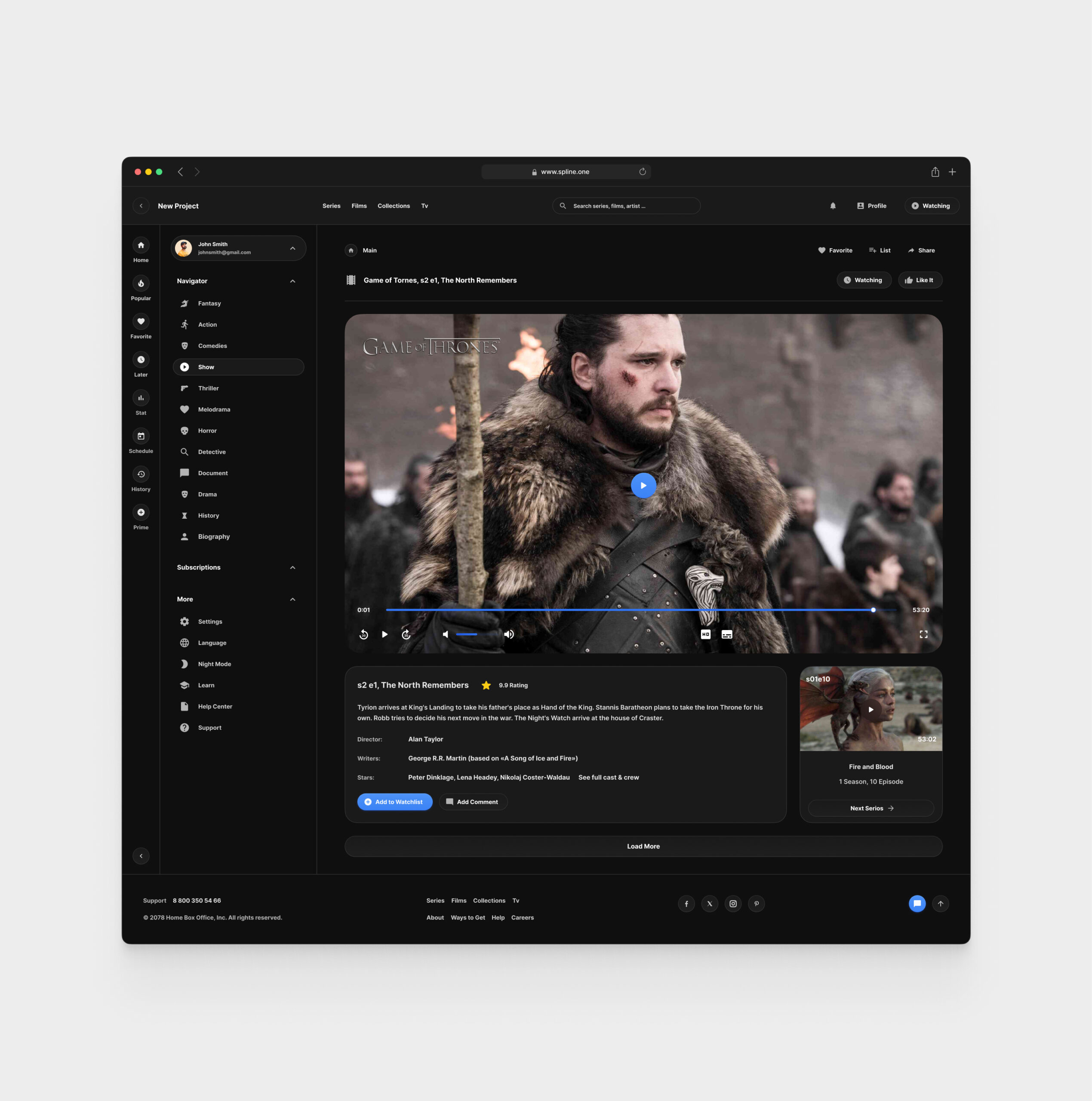Open the Prime plus icon
The height and width of the screenshot is (1101, 1092).
[141, 512]
